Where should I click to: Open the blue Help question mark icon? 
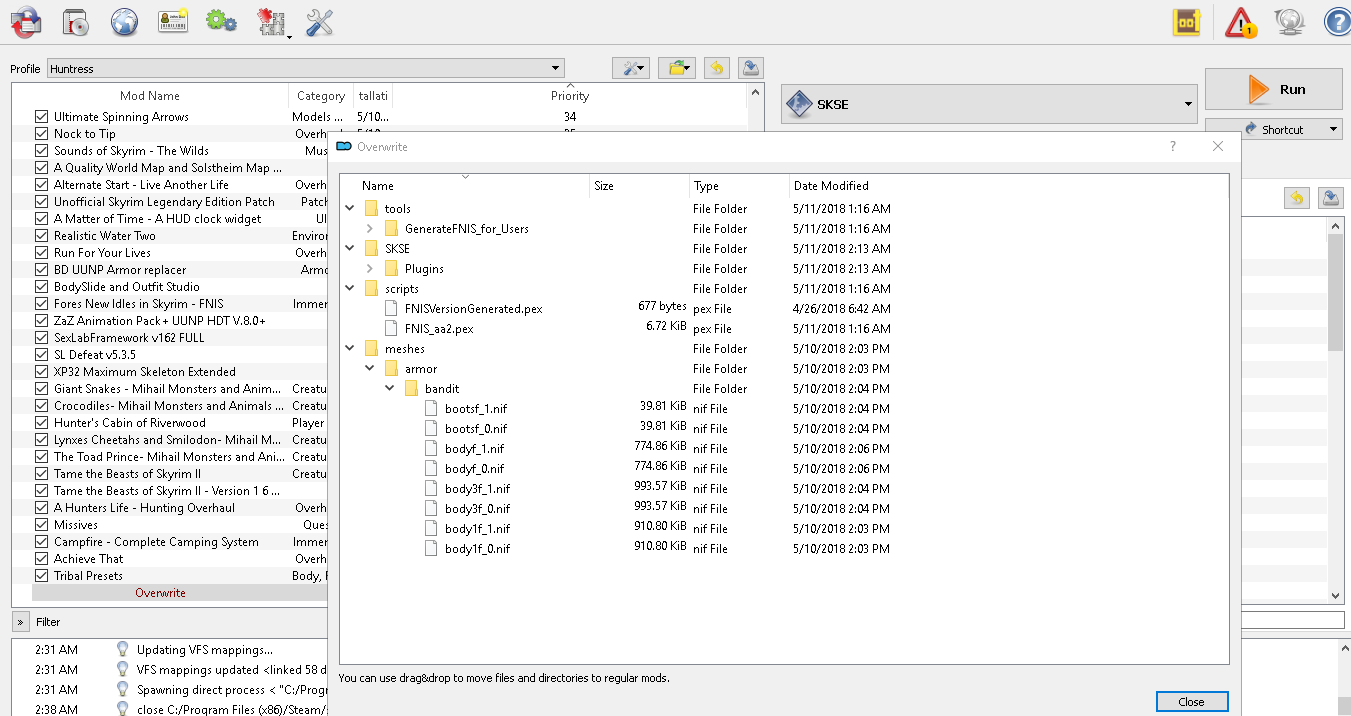tap(1337, 21)
